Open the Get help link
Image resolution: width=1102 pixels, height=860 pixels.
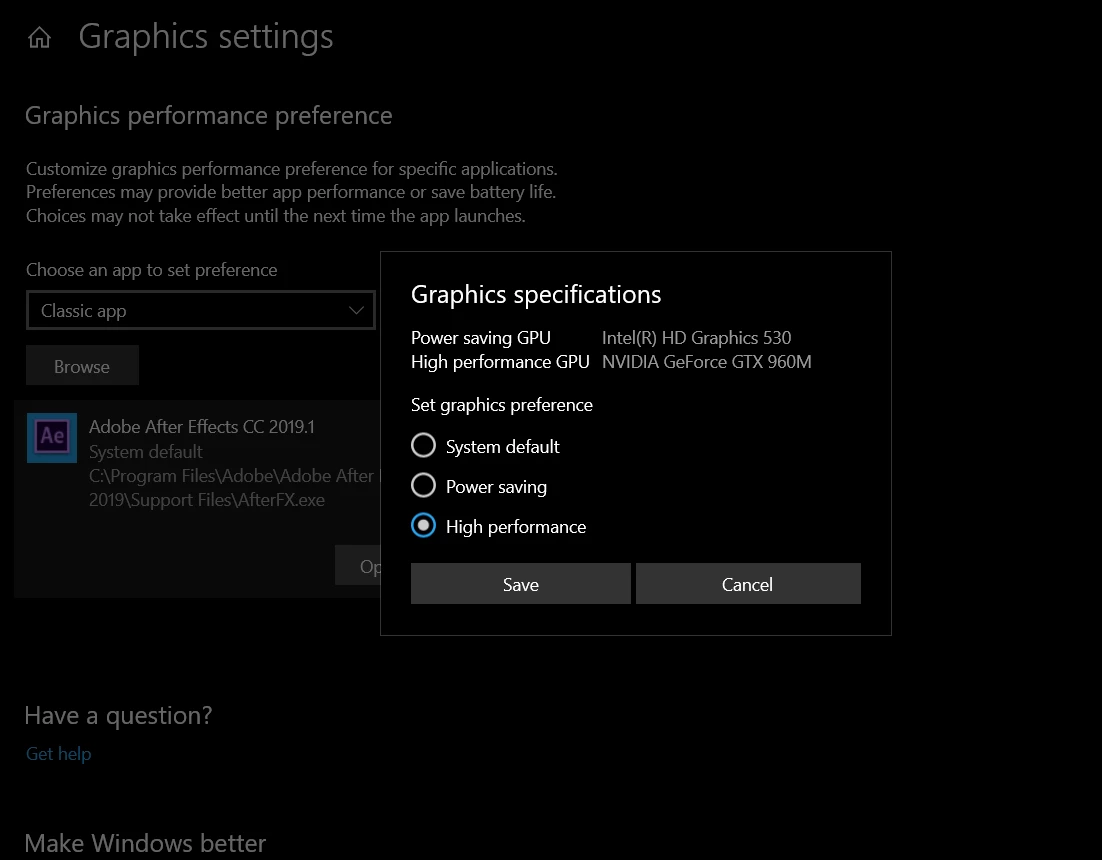(x=58, y=754)
